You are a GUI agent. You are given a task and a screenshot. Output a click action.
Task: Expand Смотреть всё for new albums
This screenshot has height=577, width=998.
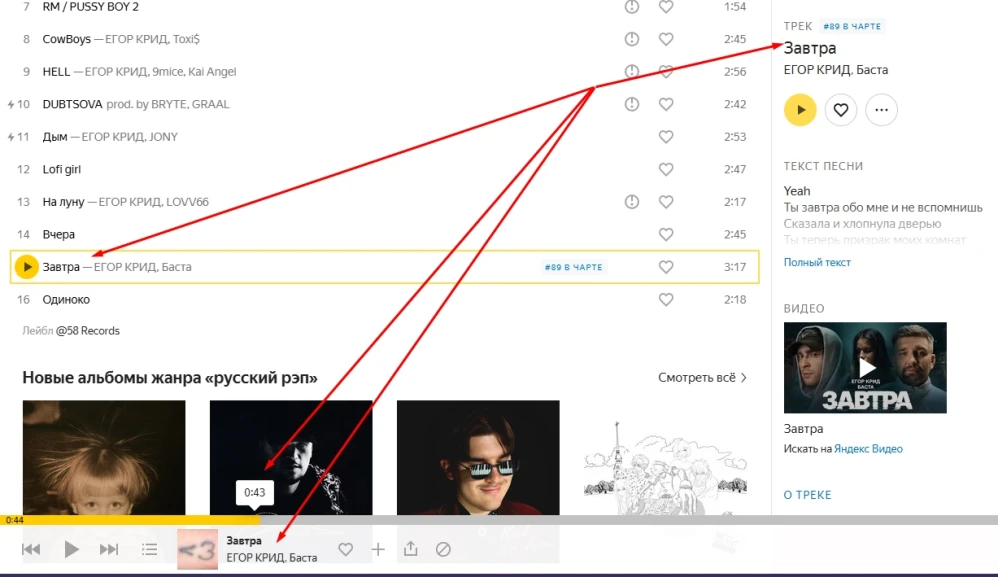pyautogui.click(x=702, y=377)
